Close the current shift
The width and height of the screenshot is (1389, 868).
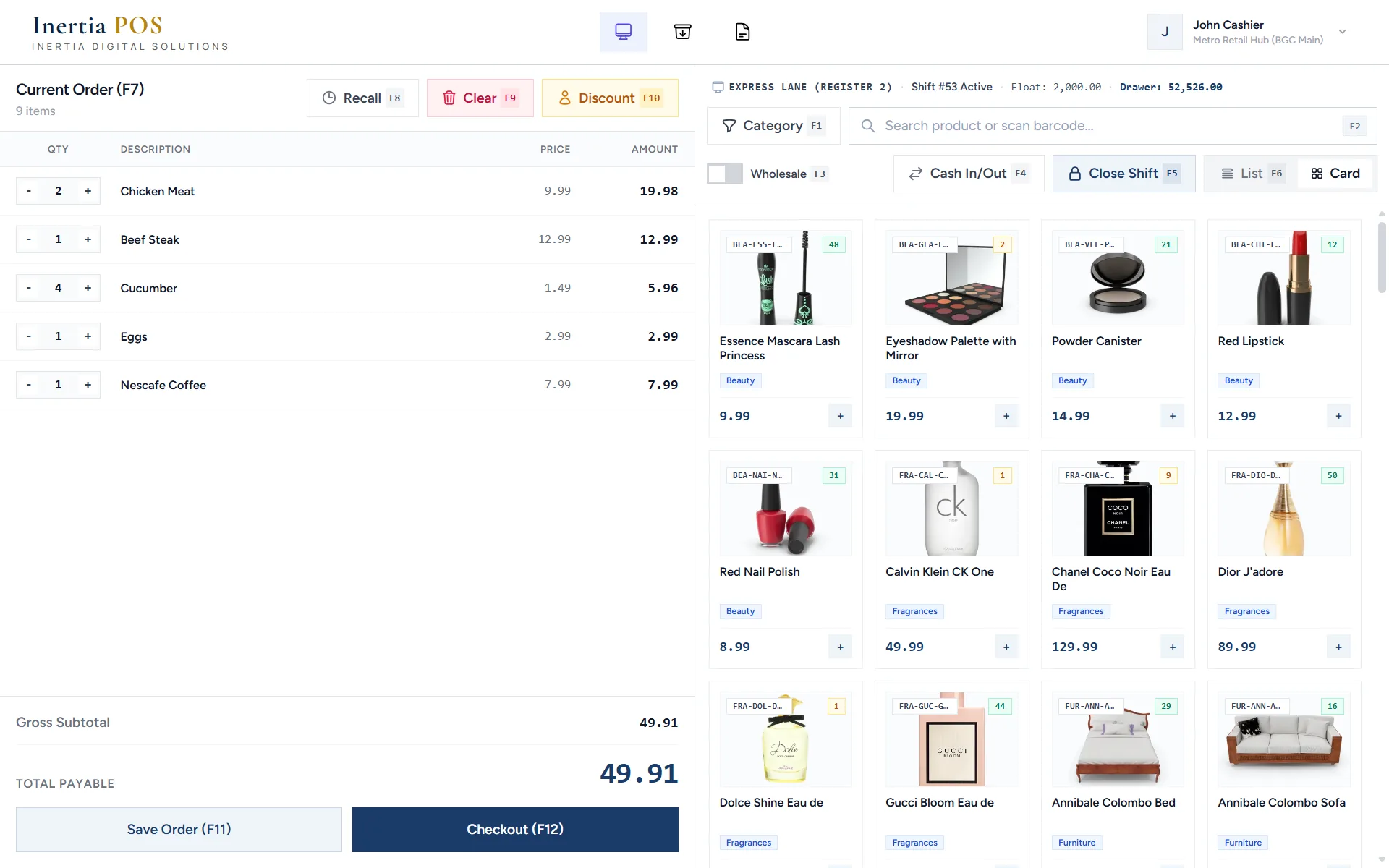coord(1123,174)
